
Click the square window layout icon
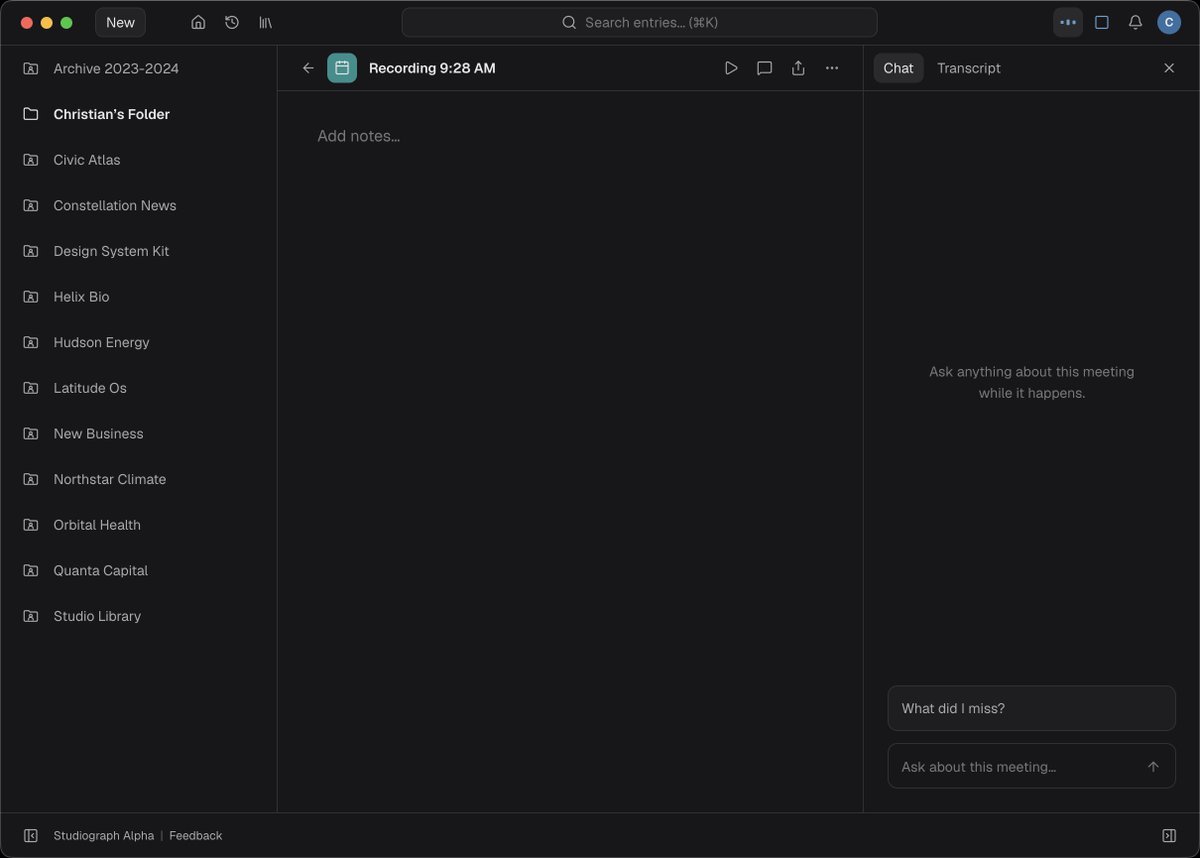click(1102, 22)
